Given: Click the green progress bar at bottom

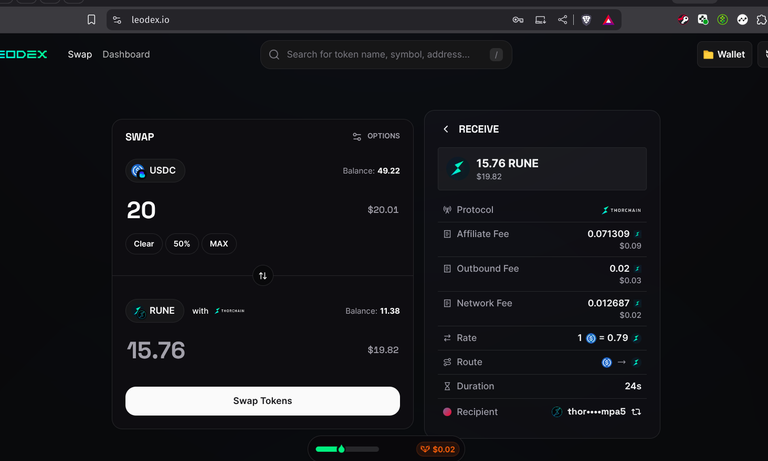Looking at the screenshot, I should tap(347, 449).
